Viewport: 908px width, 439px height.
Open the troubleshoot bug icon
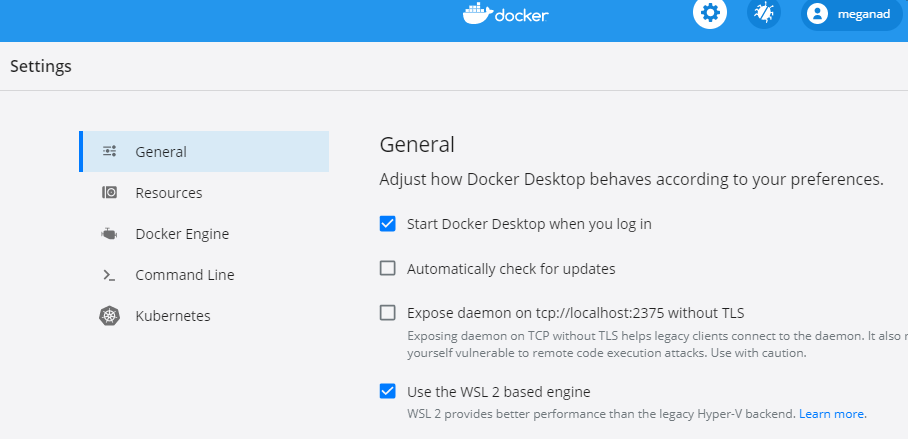coord(763,13)
